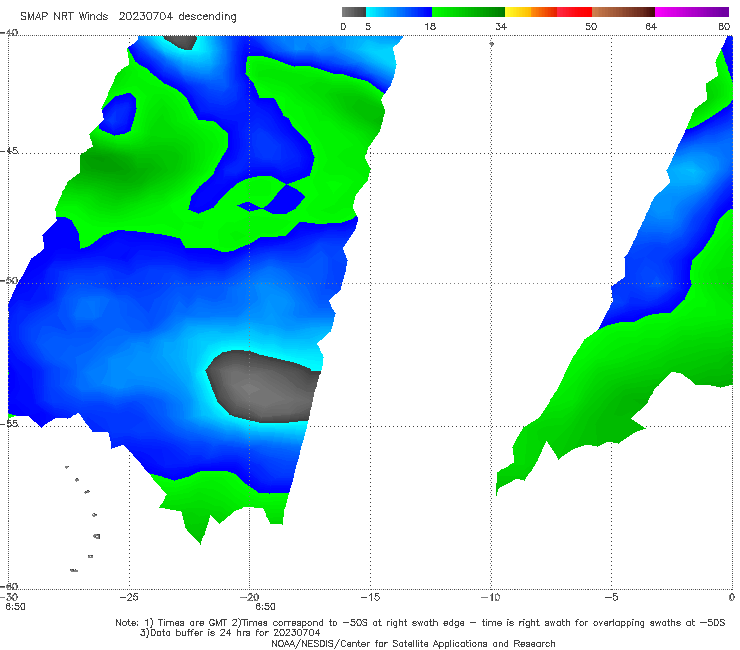This screenshot has width=740, height=650.
Task: Click the green segment of the color bar
Action: (468, 12)
